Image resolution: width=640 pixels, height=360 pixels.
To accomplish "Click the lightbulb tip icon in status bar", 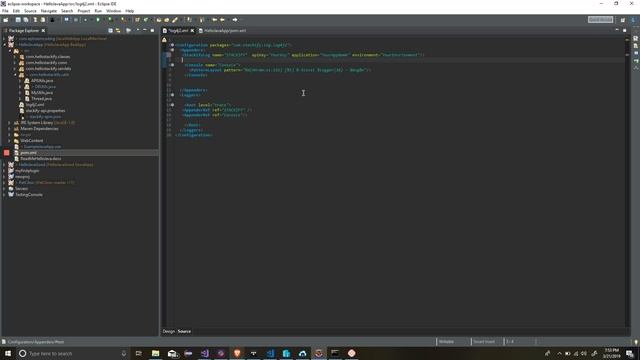I will pyautogui.click(x=636, y=342).
